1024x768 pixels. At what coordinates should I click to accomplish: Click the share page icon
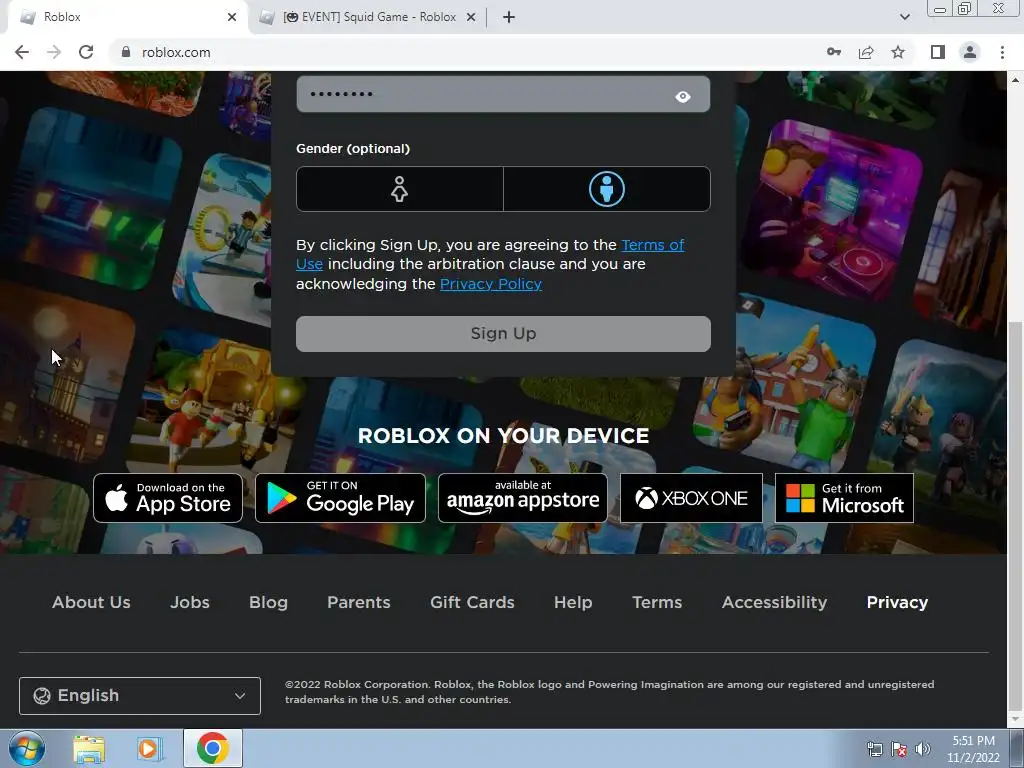(866, 52)
